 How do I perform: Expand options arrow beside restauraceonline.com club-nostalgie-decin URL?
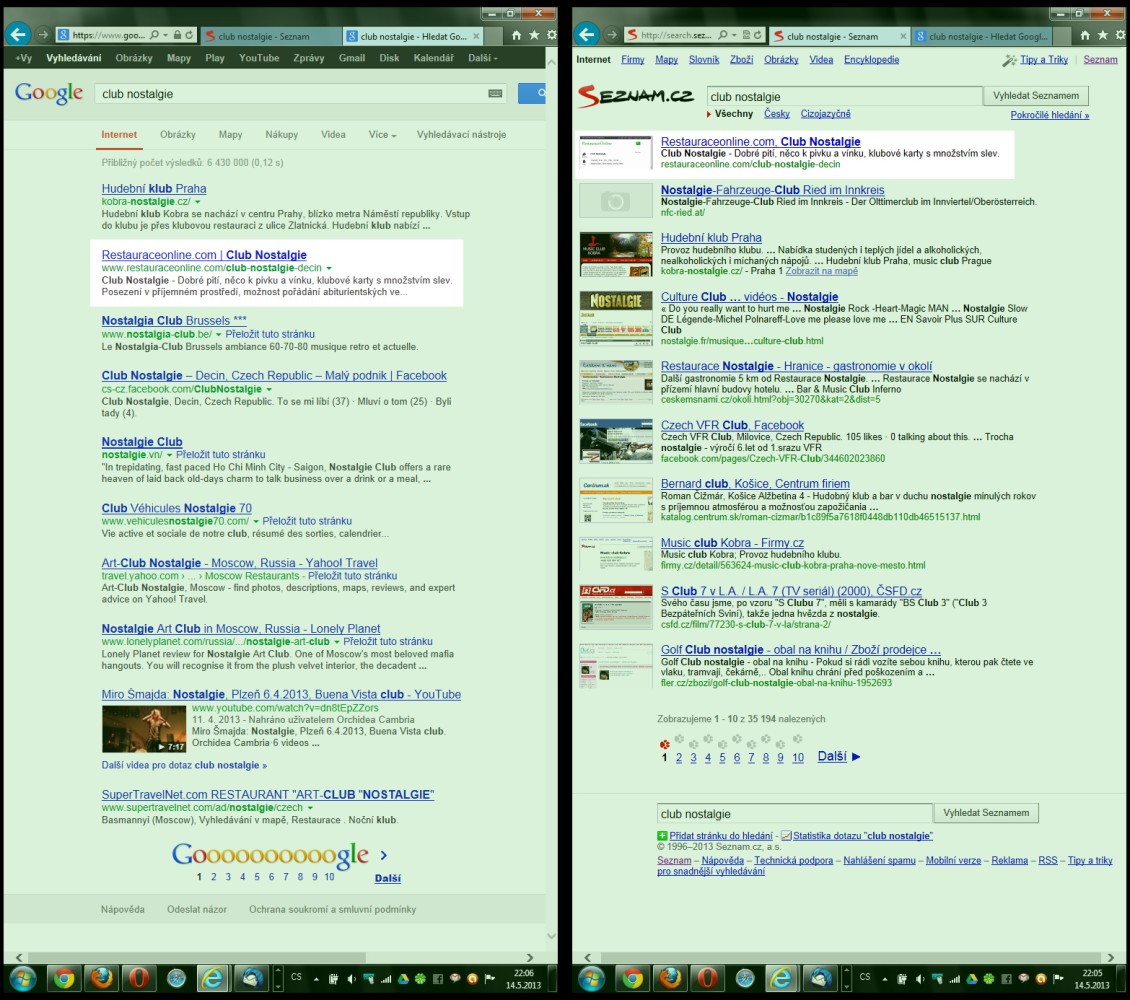[x=329, y=268]
